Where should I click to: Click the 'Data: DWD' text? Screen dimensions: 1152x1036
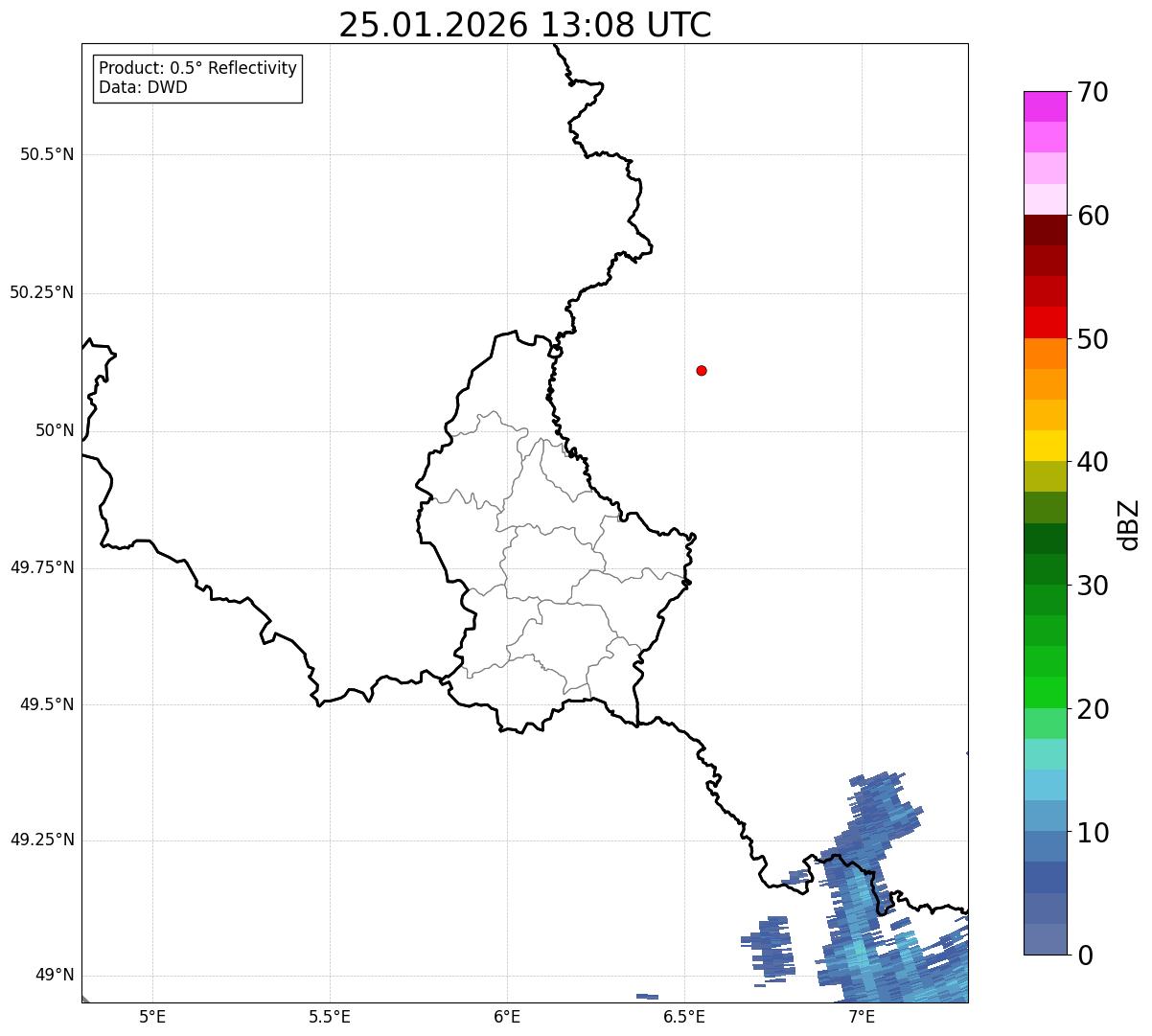coord(143,87)
